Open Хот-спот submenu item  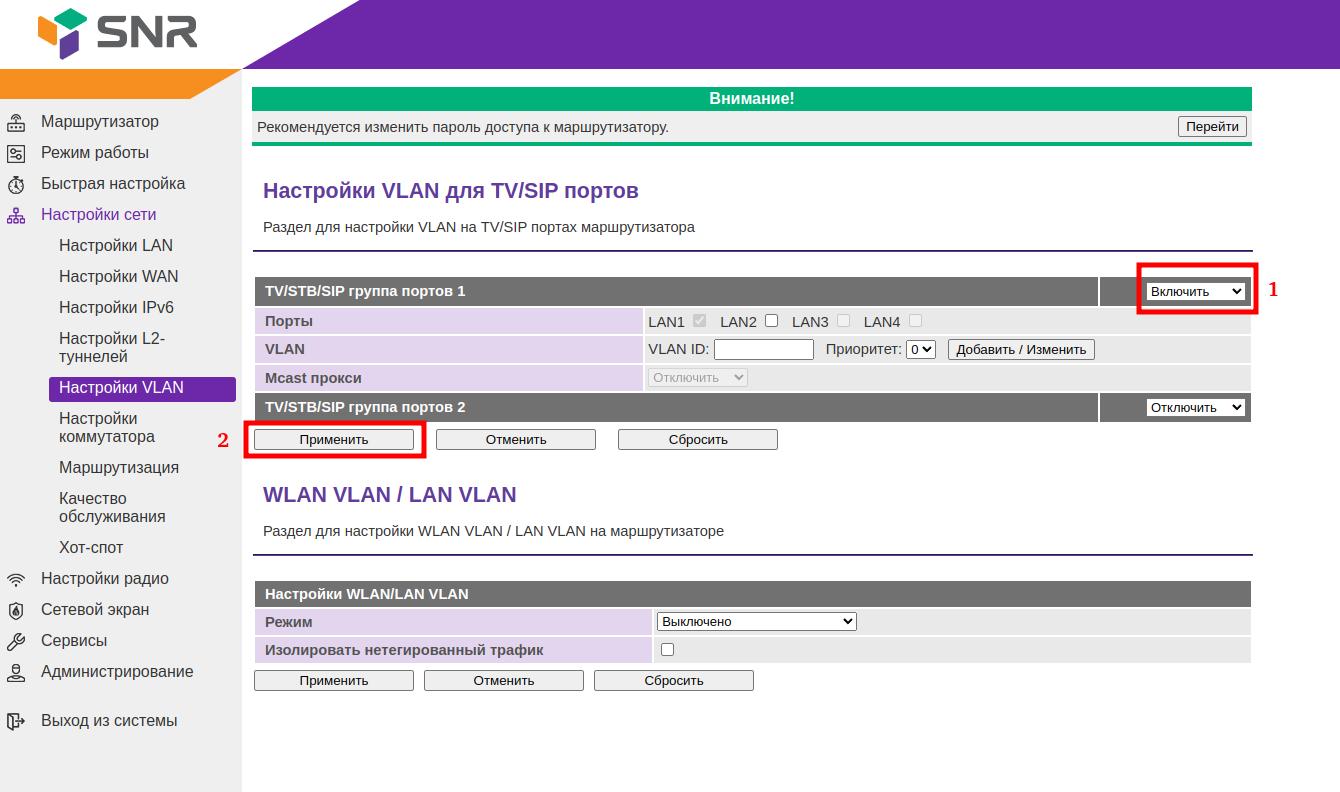pos(91,547)
